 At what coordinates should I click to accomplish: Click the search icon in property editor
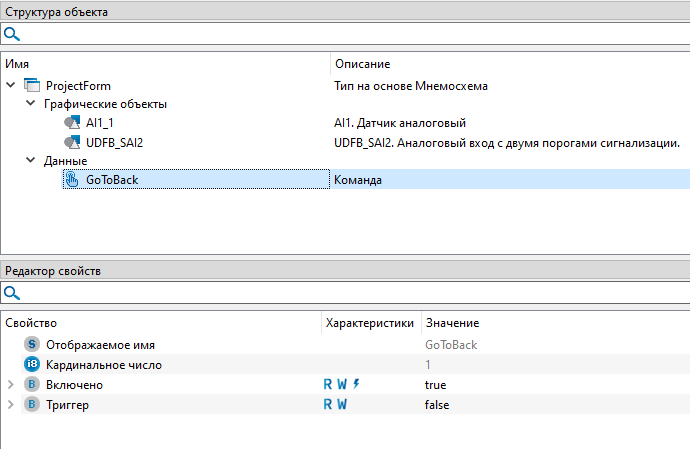coord(11,293)
